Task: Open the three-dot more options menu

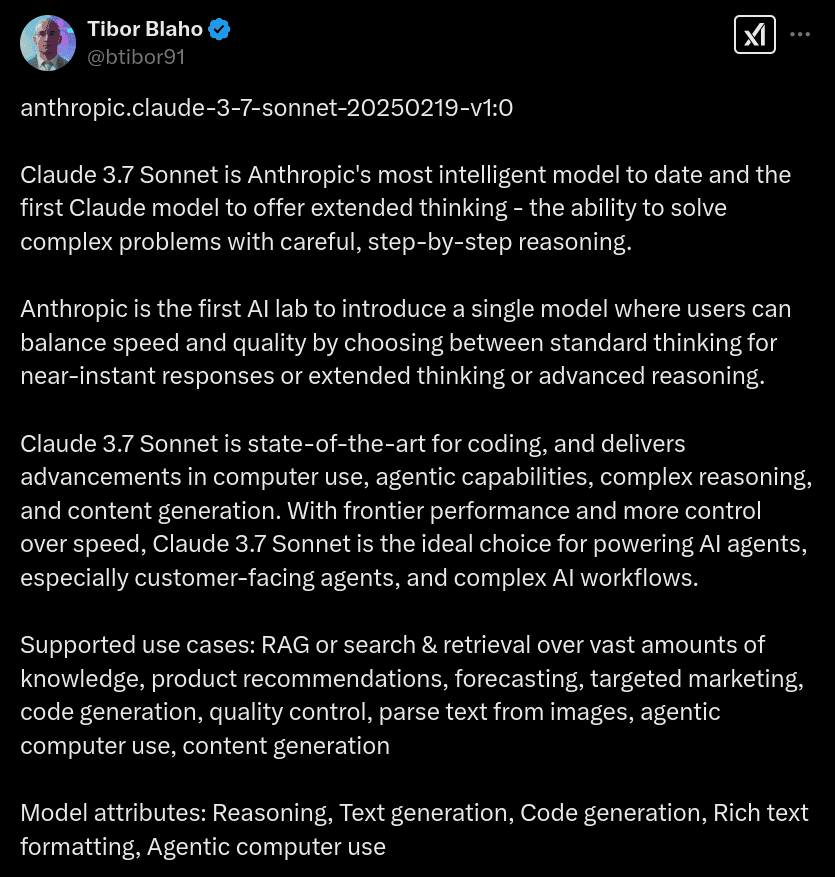Action: 800,35
